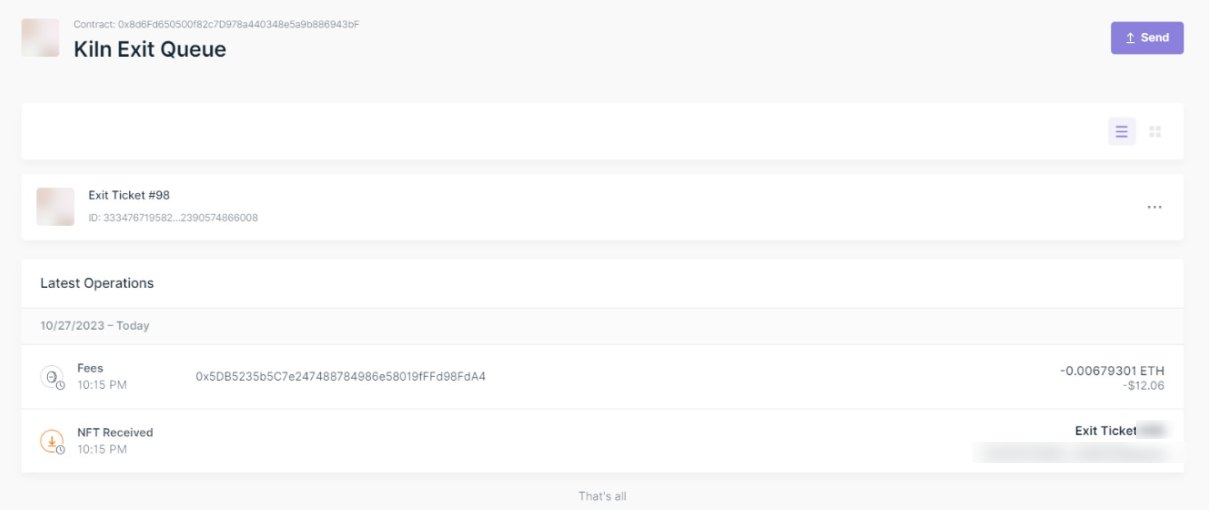The height and width of the screenshot is (510, 1209).
Task: Click the Exit Ticket name in NFT Received row
Action: click(1106, 431)
